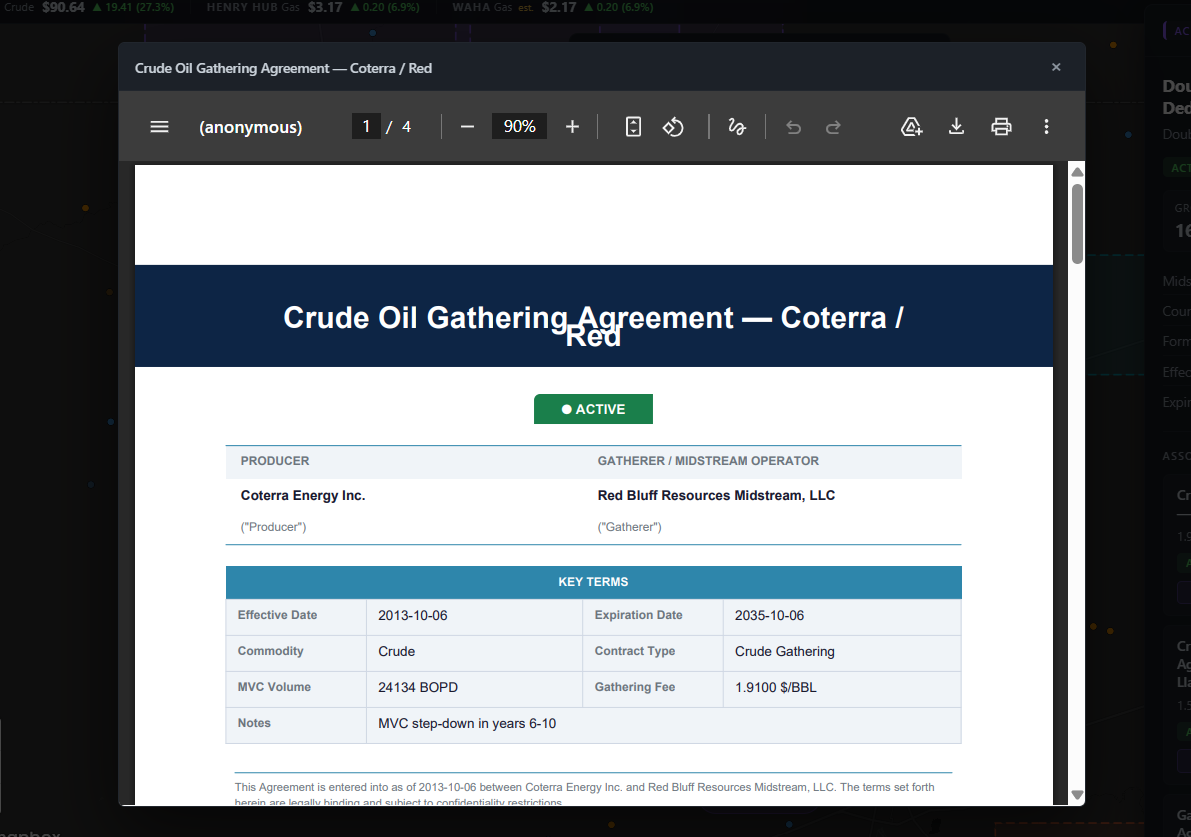Screen dimensions: 1191x837
Task: Rotate the document counterclockwise
Action: click(x=673, y=127)
